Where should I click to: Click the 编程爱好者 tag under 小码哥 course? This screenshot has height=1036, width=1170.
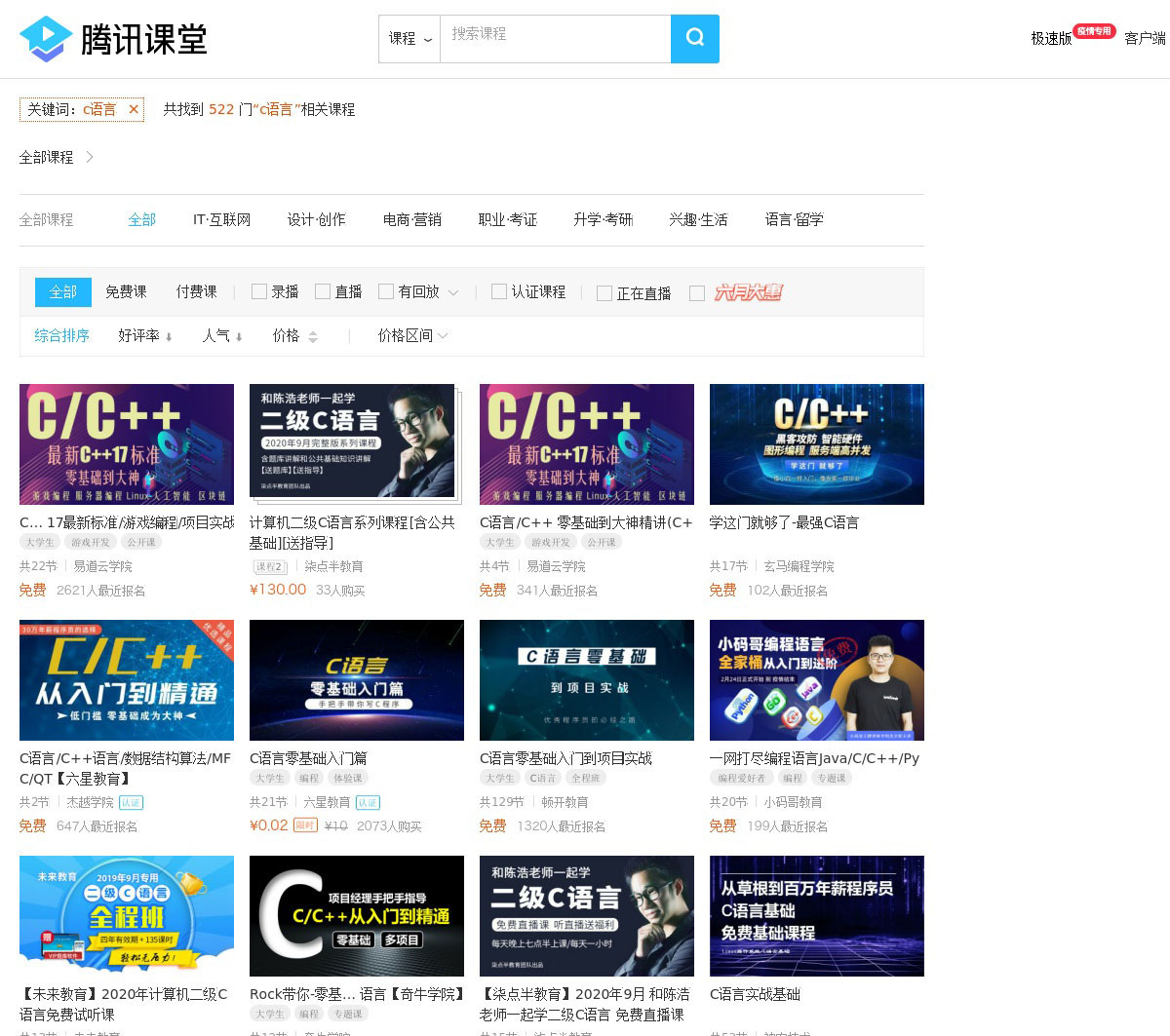(742, 778)
